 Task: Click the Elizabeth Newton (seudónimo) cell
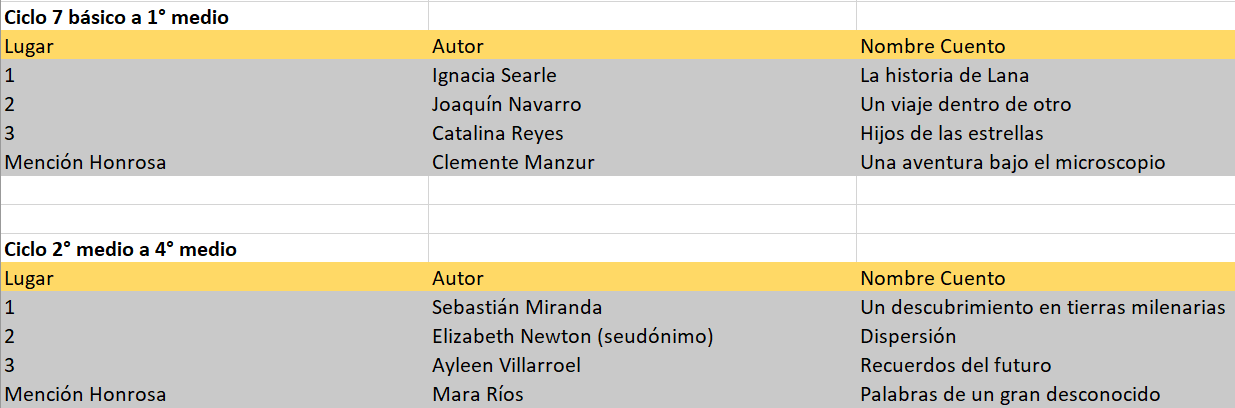(x=572, y=336)
